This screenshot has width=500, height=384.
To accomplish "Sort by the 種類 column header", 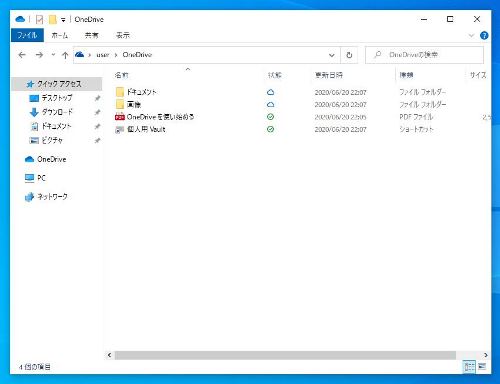I will pos(407,75).
